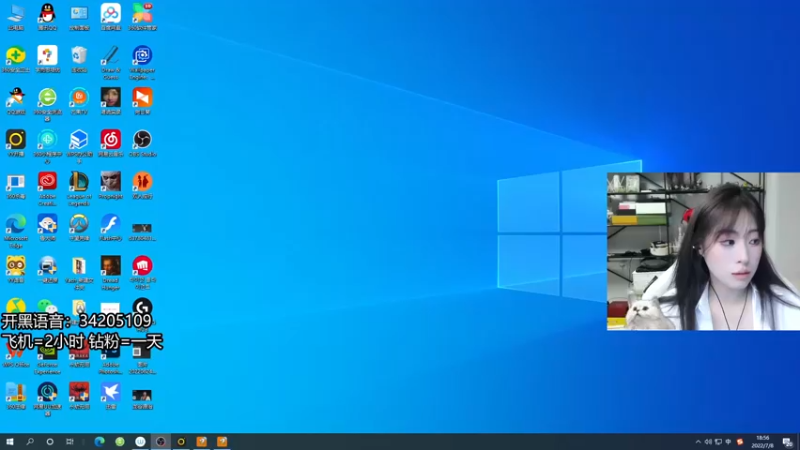Launch QQ Games penguin-on-rocket icon
Screen dimensions: 800x450
16,101
